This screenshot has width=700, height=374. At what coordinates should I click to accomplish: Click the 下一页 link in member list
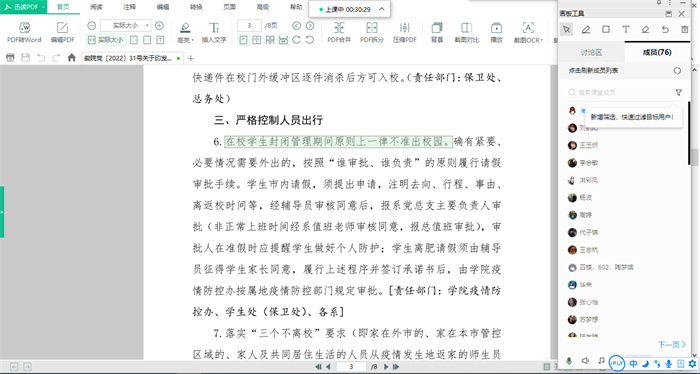[x=671, y=344]
